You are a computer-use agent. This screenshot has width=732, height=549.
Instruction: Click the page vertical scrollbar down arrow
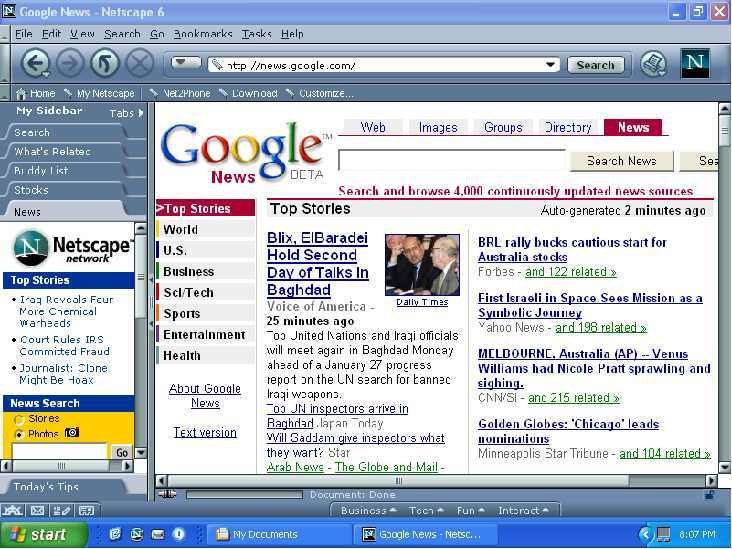click(x=724, y=467)
